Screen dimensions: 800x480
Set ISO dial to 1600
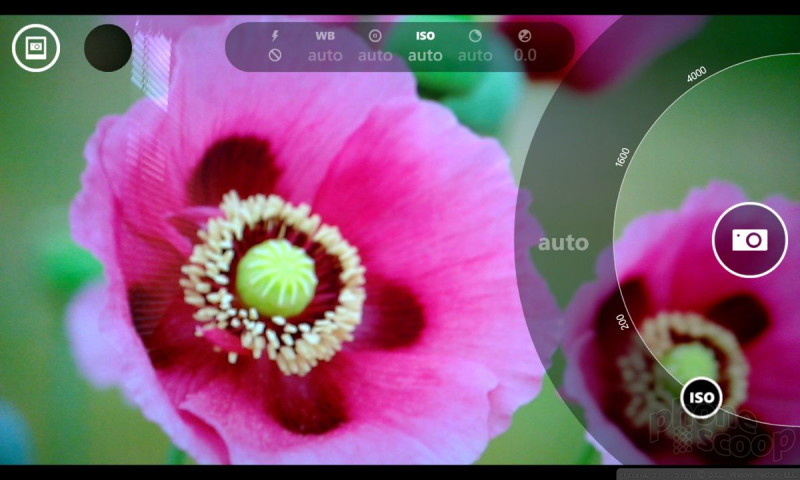point(622,157)
